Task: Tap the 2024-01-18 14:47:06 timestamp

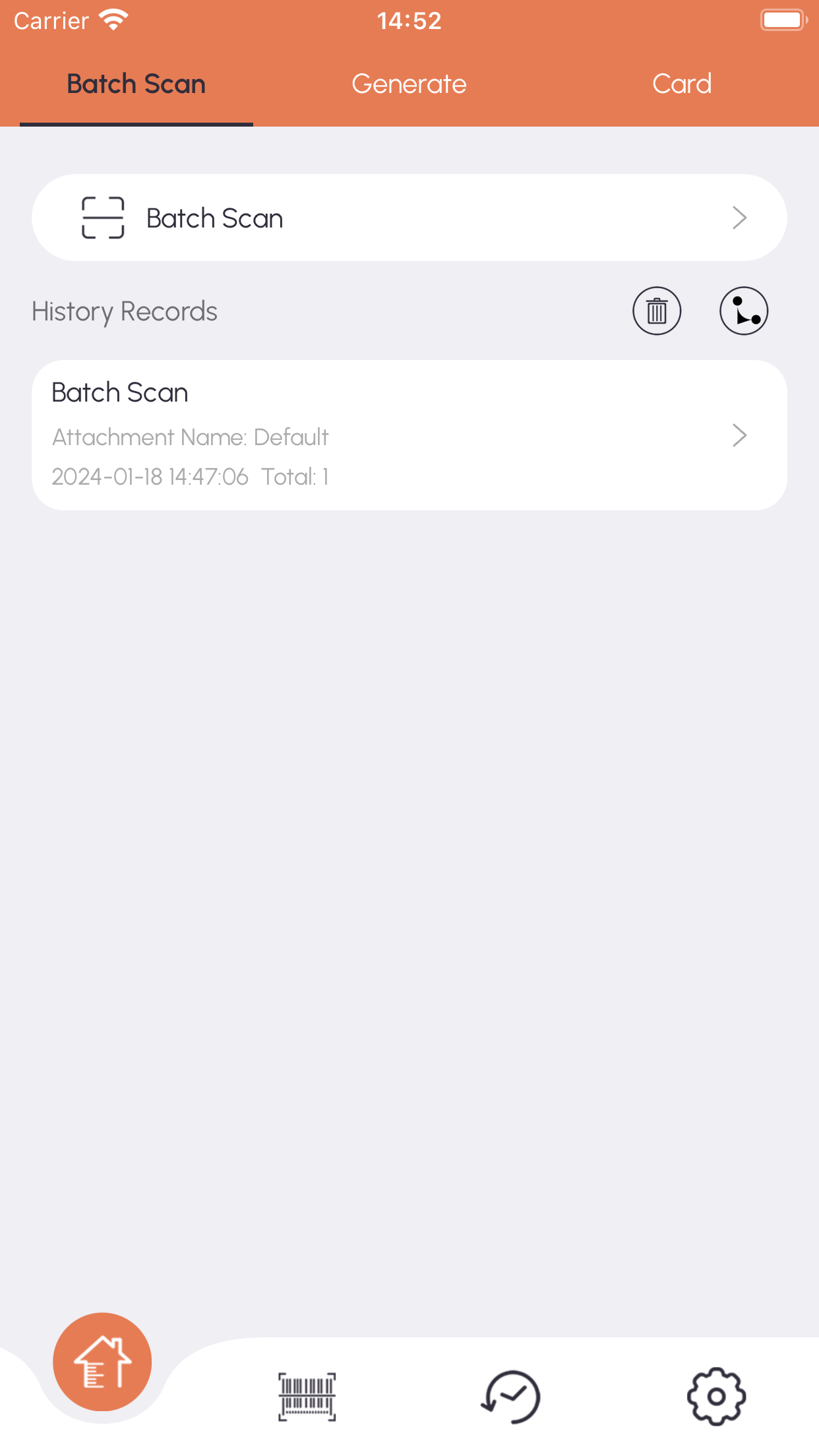Action: tap(150, 477)
